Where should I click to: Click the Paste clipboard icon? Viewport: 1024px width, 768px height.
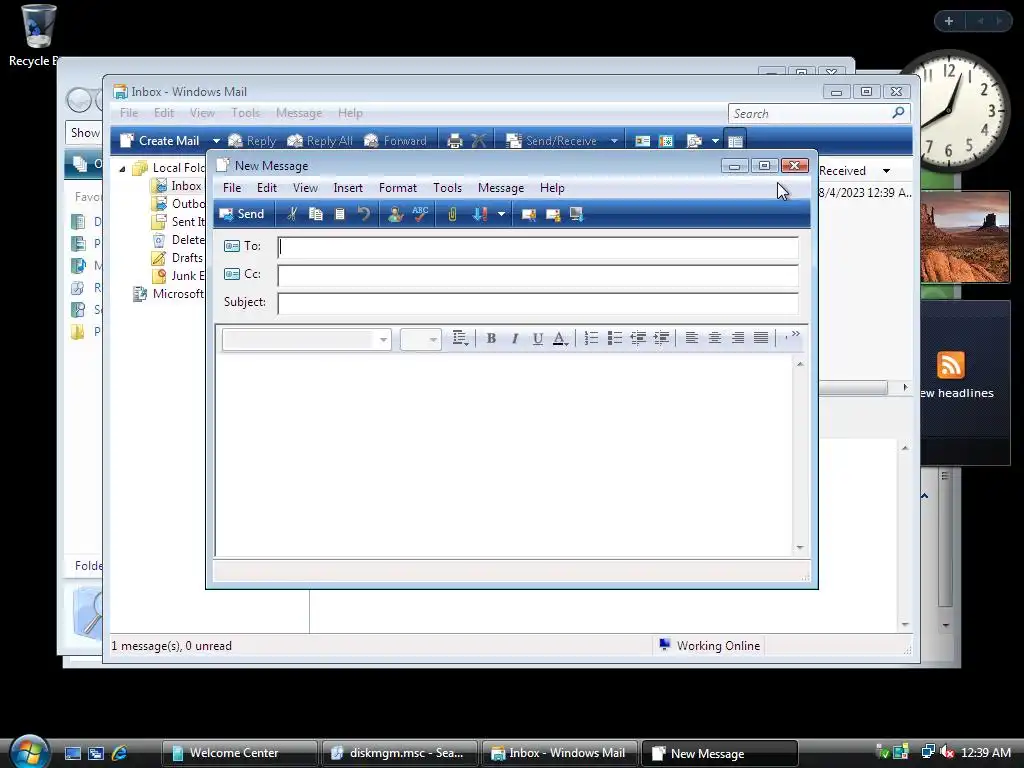coord(340,214)
